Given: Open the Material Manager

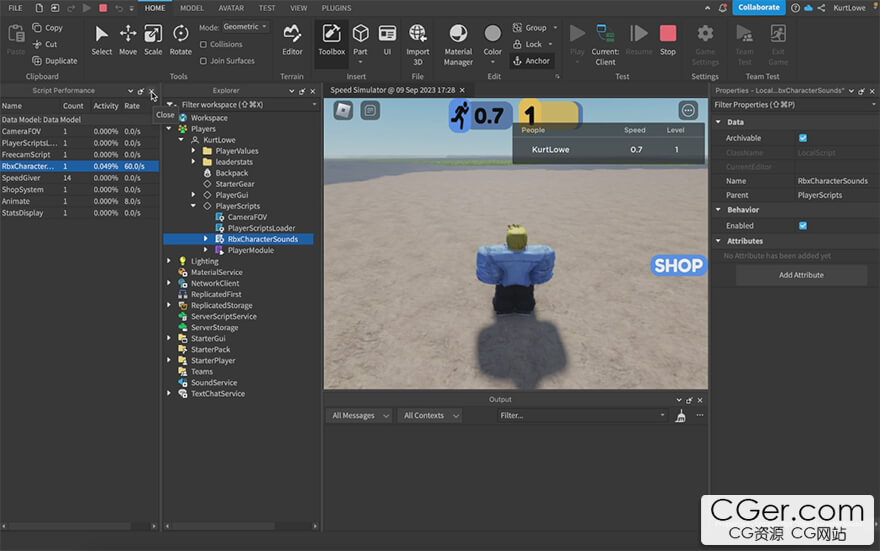Looking at the screenshot, I should point(458,45).
